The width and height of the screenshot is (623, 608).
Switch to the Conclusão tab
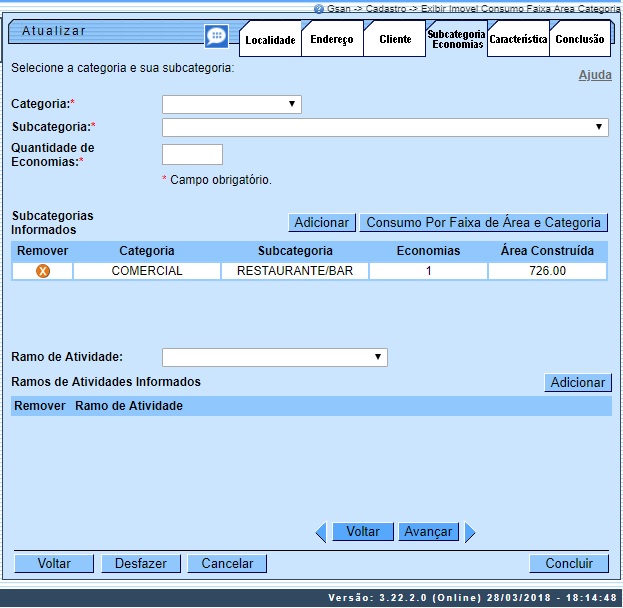(580, 40)
